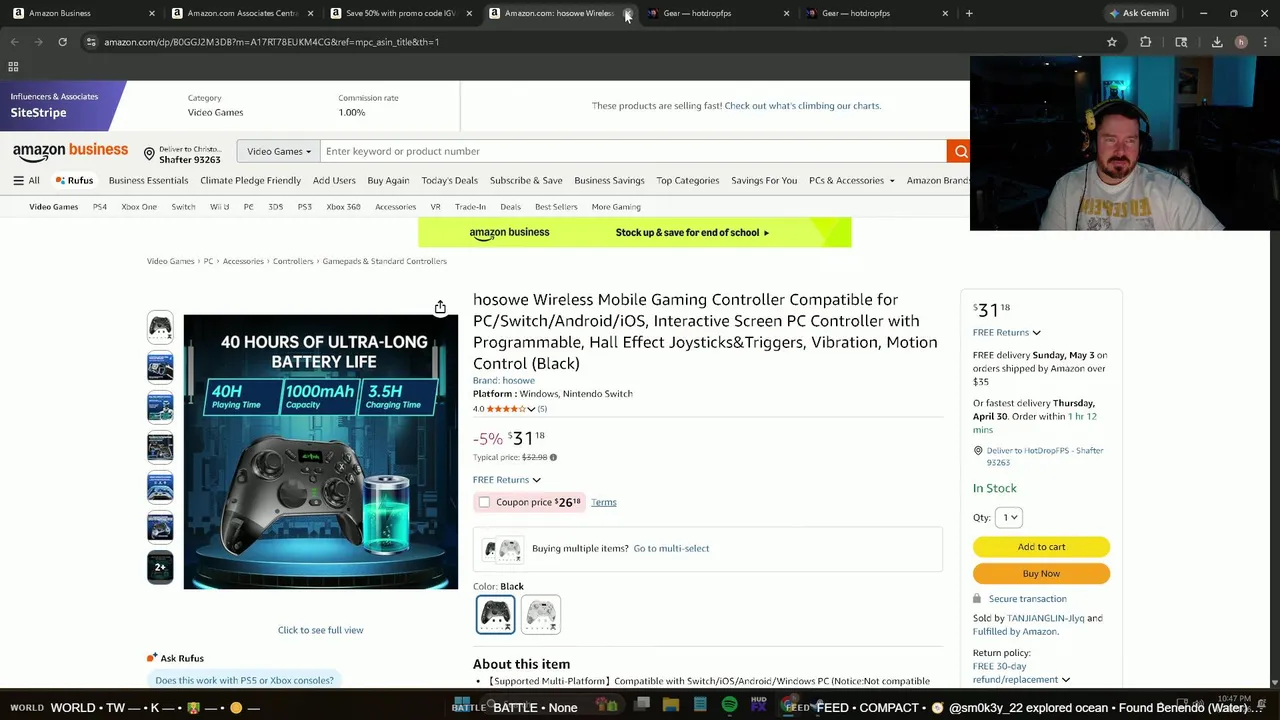This screenshot has height=720, width=1280.
Task: Open the Brand: hosowe link
Action: [x=504, y=381]
